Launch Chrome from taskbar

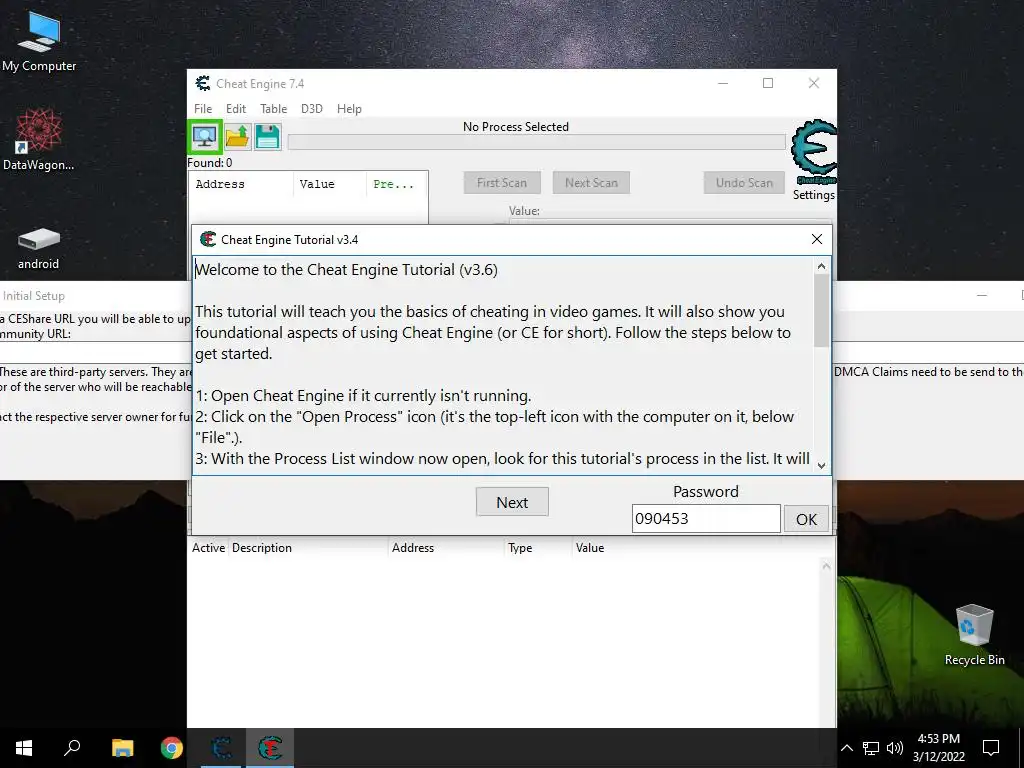(172, 748)
